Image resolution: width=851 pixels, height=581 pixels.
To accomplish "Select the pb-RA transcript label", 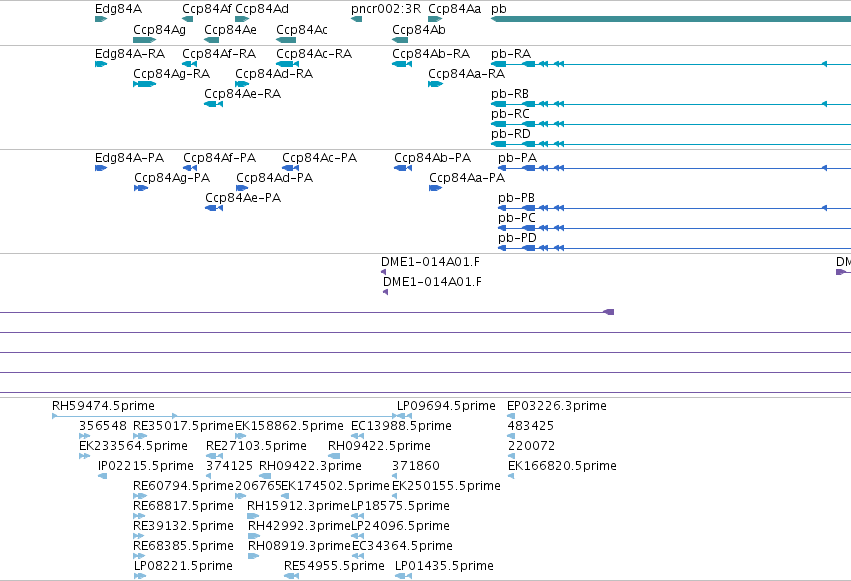I will point(511,54).
